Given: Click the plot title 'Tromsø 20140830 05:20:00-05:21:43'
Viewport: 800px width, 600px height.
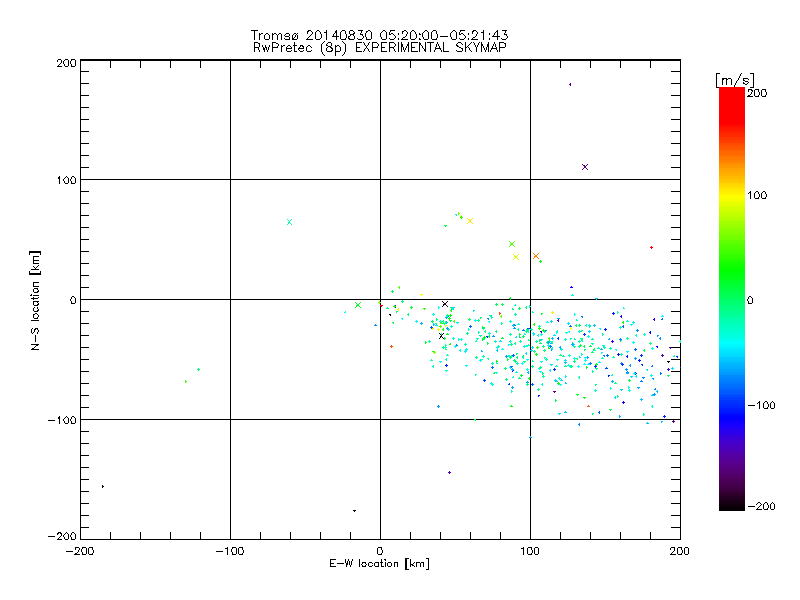Looking at the screenshot, I should tap(379, 35).
